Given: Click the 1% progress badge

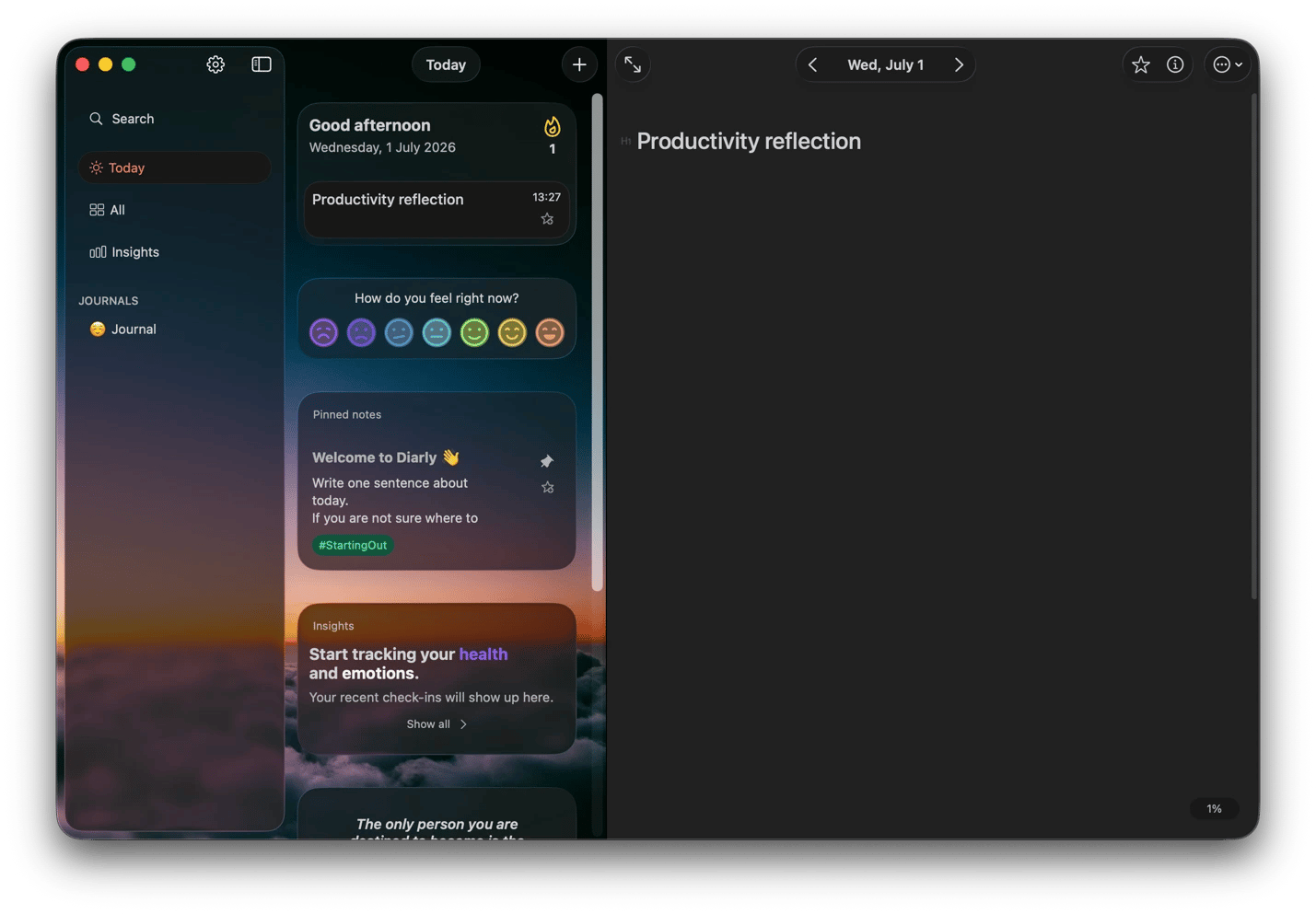Looking at the screenshot, I should pyautogui.click(x=1214, y=809).
